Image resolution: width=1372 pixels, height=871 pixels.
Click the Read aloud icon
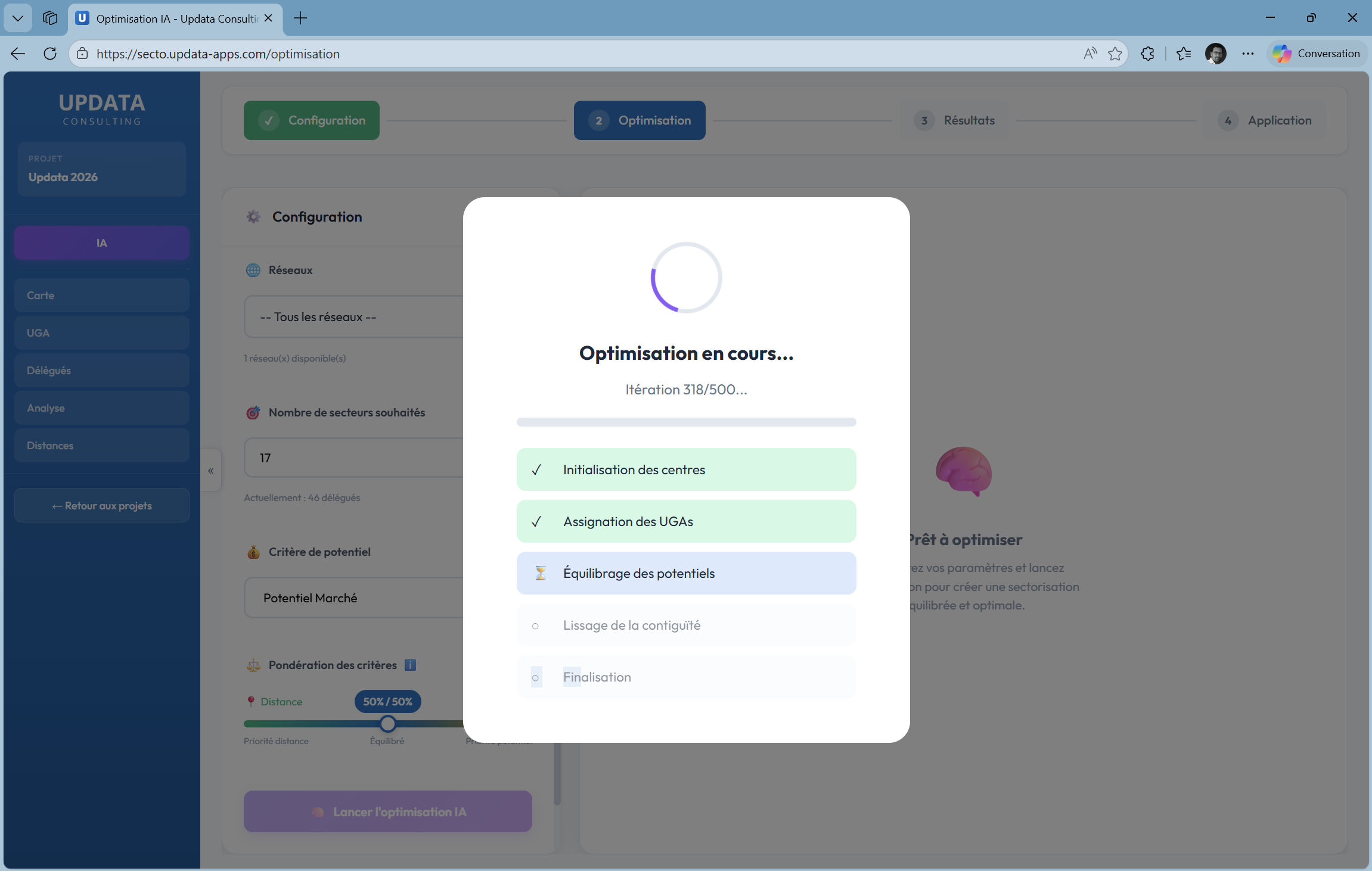pyautogui.click(x=1090, y=54)
